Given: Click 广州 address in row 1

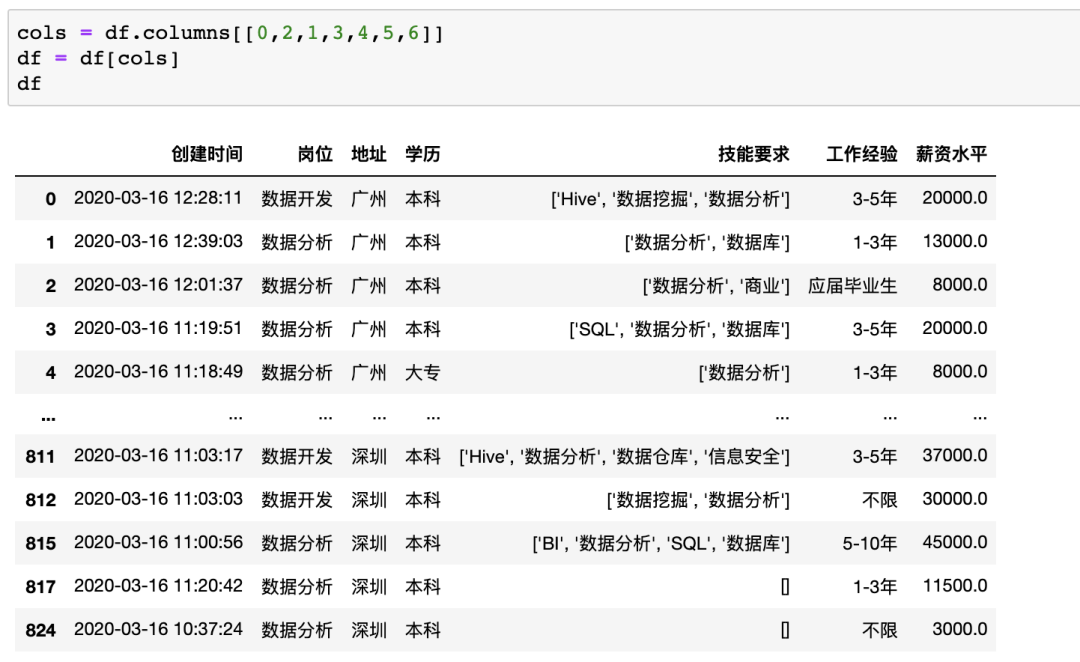Looking at the screenshot, I should pos(368,242).
